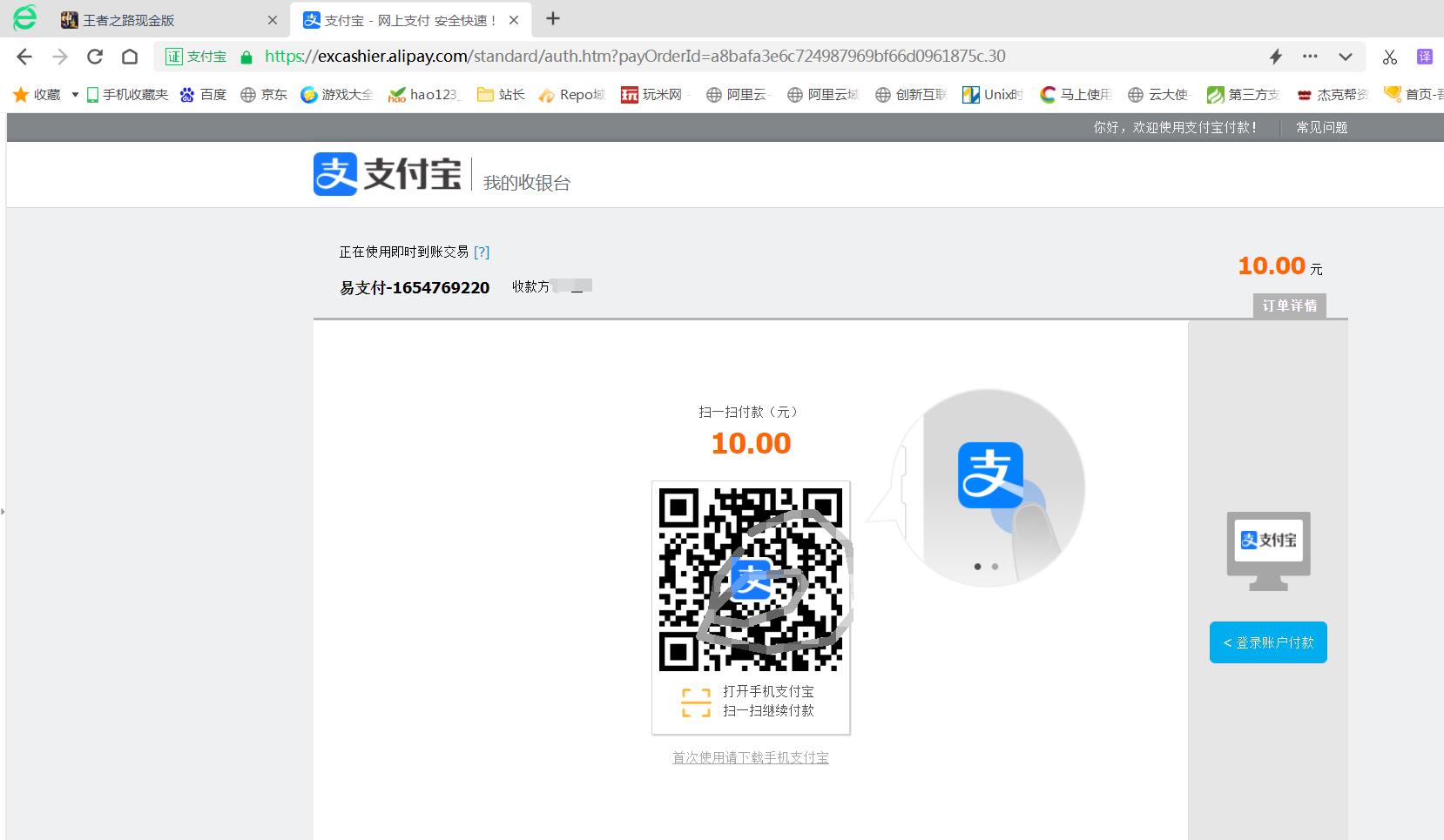The width and height of the screenshot is (1444, 840).
Task: Click the lightning speed mode icon
Action: tap(1275, 57)
